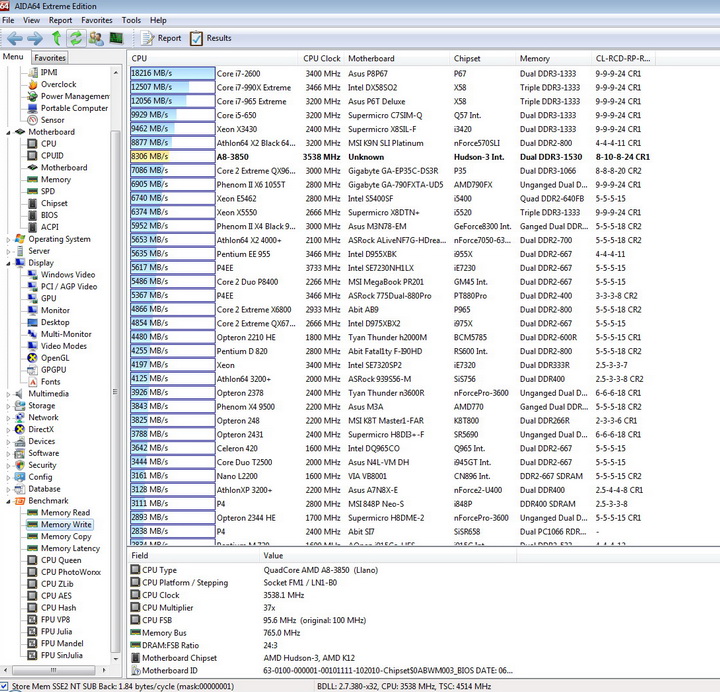
Task: Collapse the Display tree node
Action: coord(8,263)
